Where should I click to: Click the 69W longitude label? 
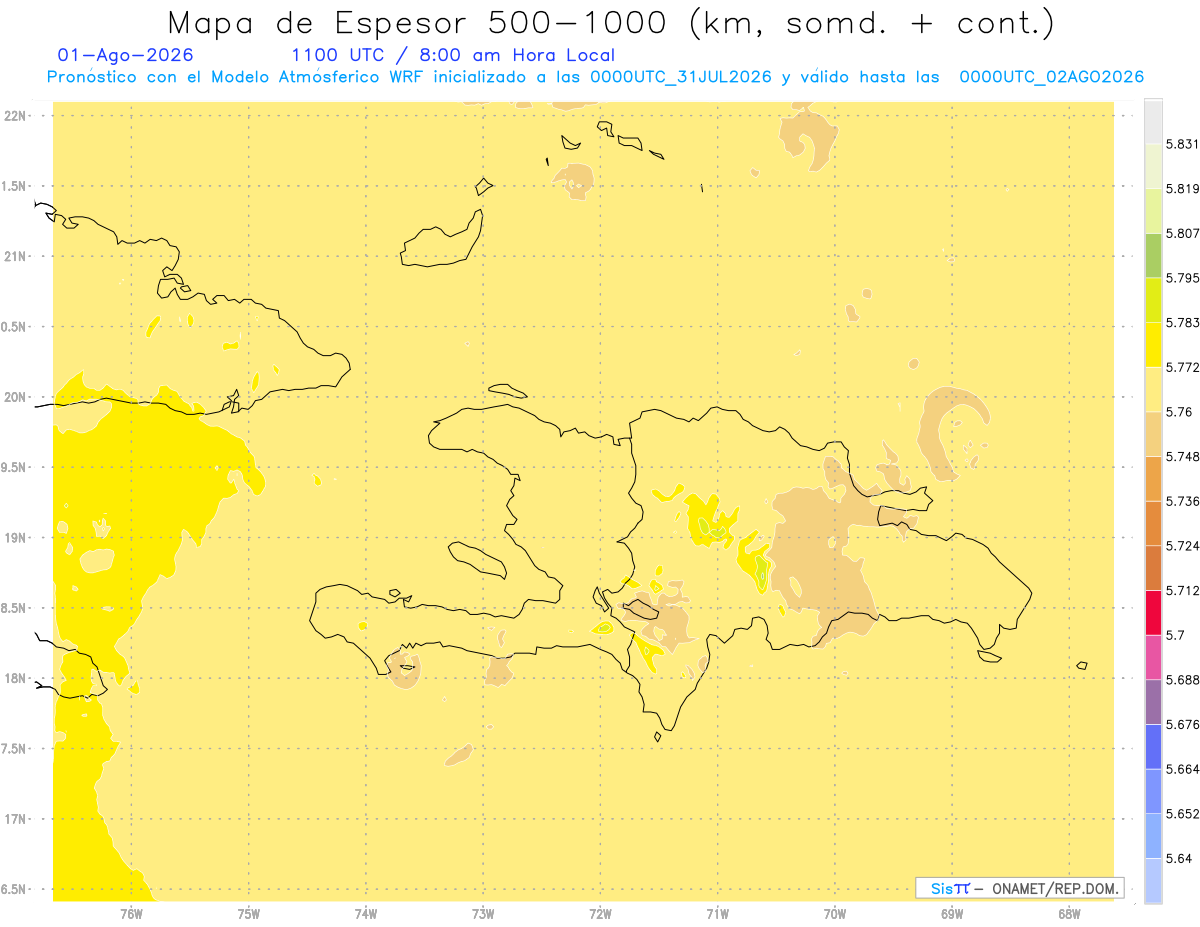coord(952,914)
